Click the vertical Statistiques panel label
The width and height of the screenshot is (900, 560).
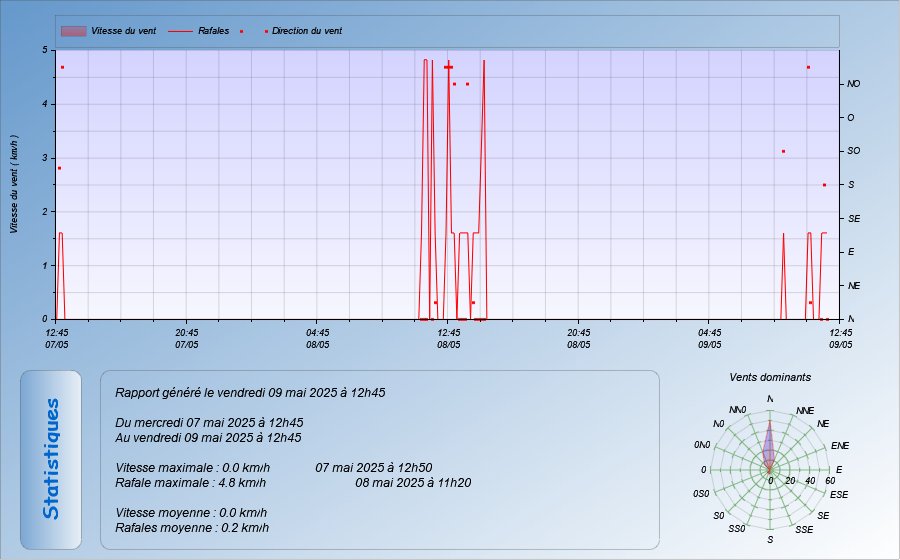pyautogui.click(x=51, y=459)
